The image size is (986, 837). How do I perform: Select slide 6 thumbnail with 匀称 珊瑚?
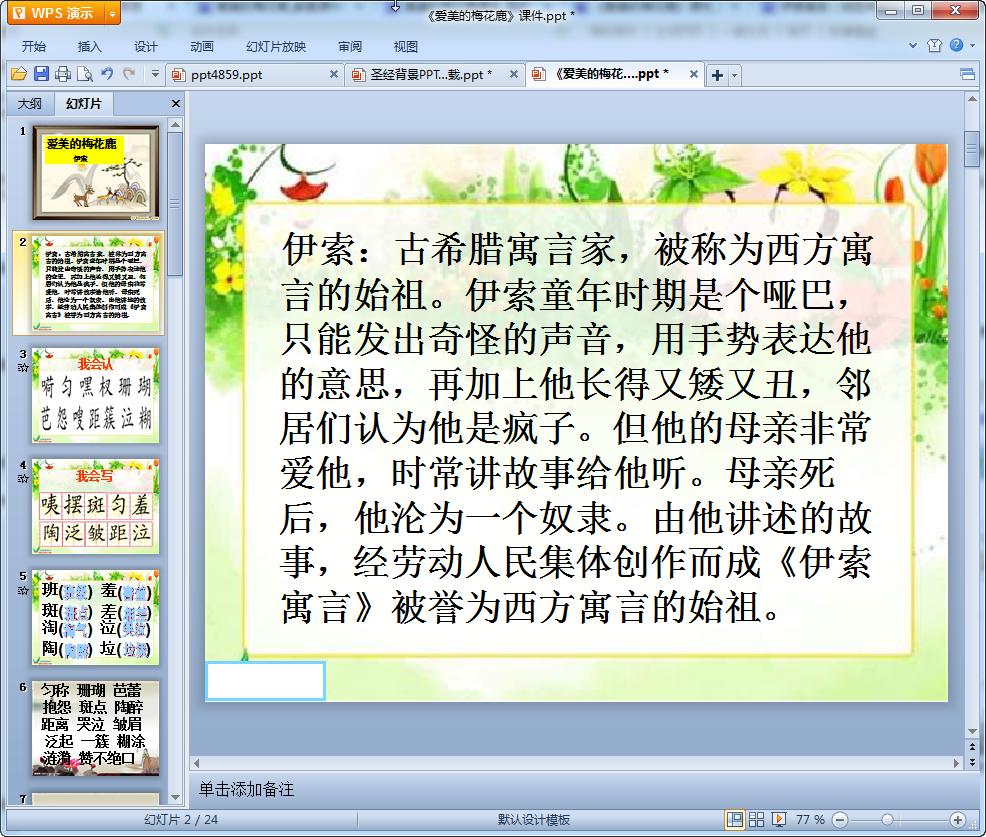tap(96, 728)
